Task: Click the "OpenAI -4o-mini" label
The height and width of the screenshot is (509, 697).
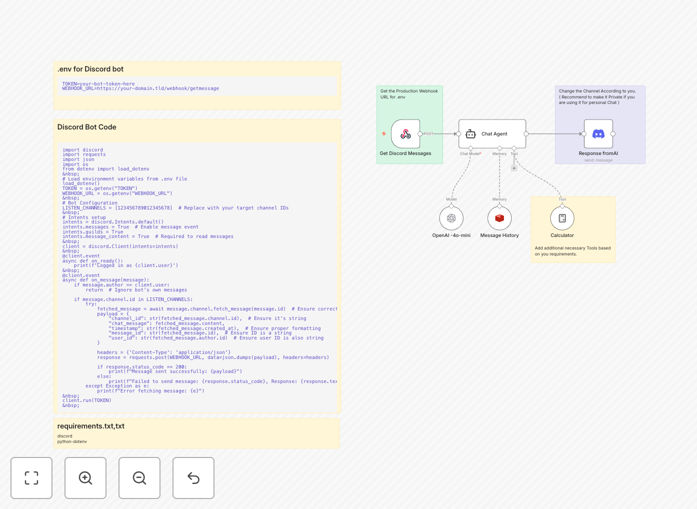Action: [451, 235]
